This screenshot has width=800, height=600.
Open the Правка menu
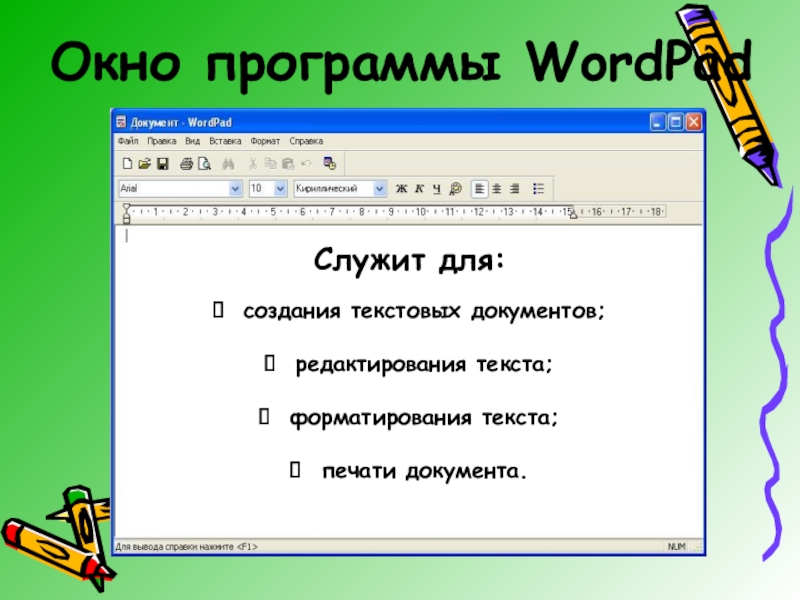(x=162, y=141)
